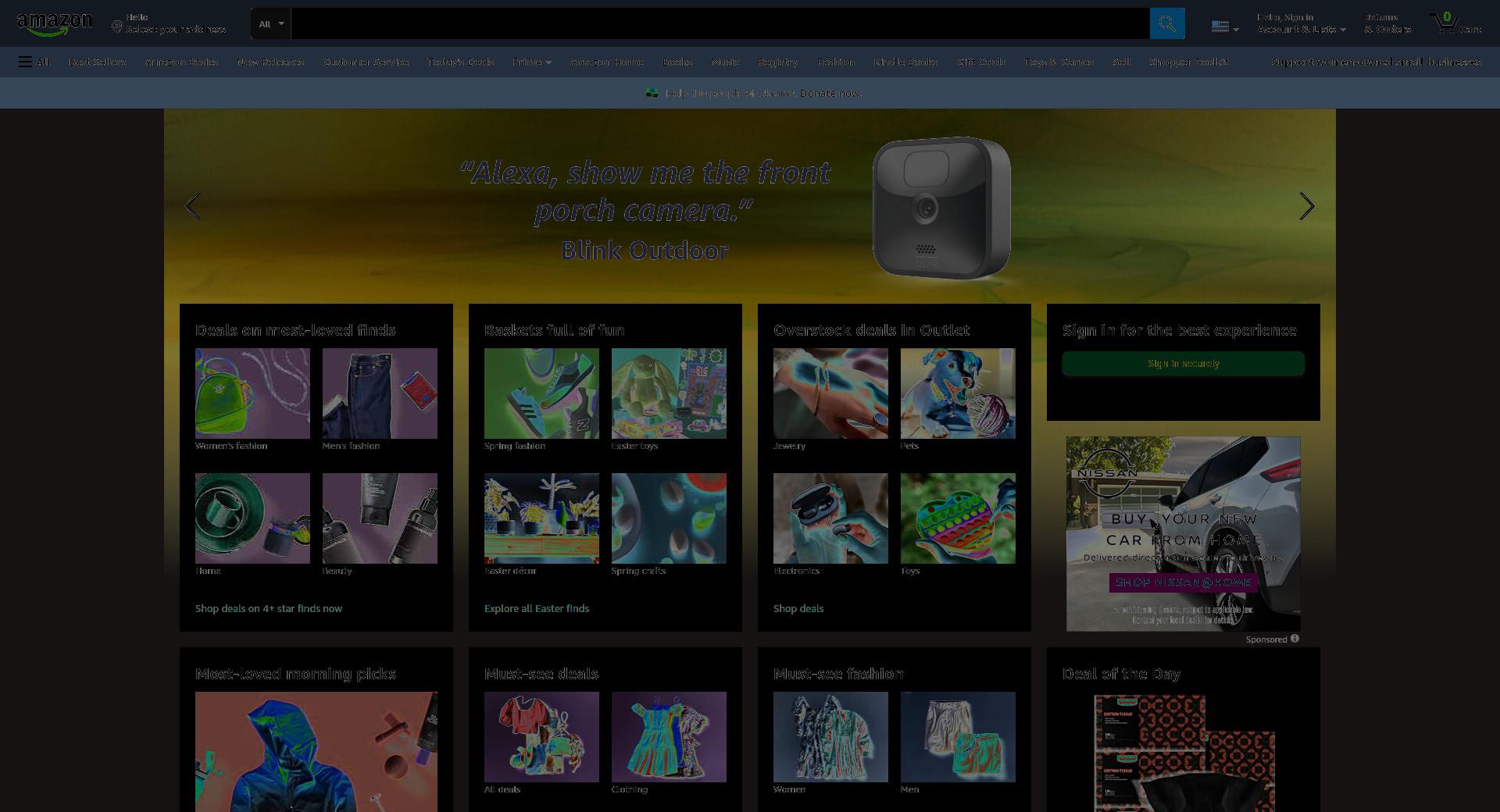Viewport: 1500px width, 812px height.
Task: Open Women's fashion thumbnail
Action: click(252, 394)
